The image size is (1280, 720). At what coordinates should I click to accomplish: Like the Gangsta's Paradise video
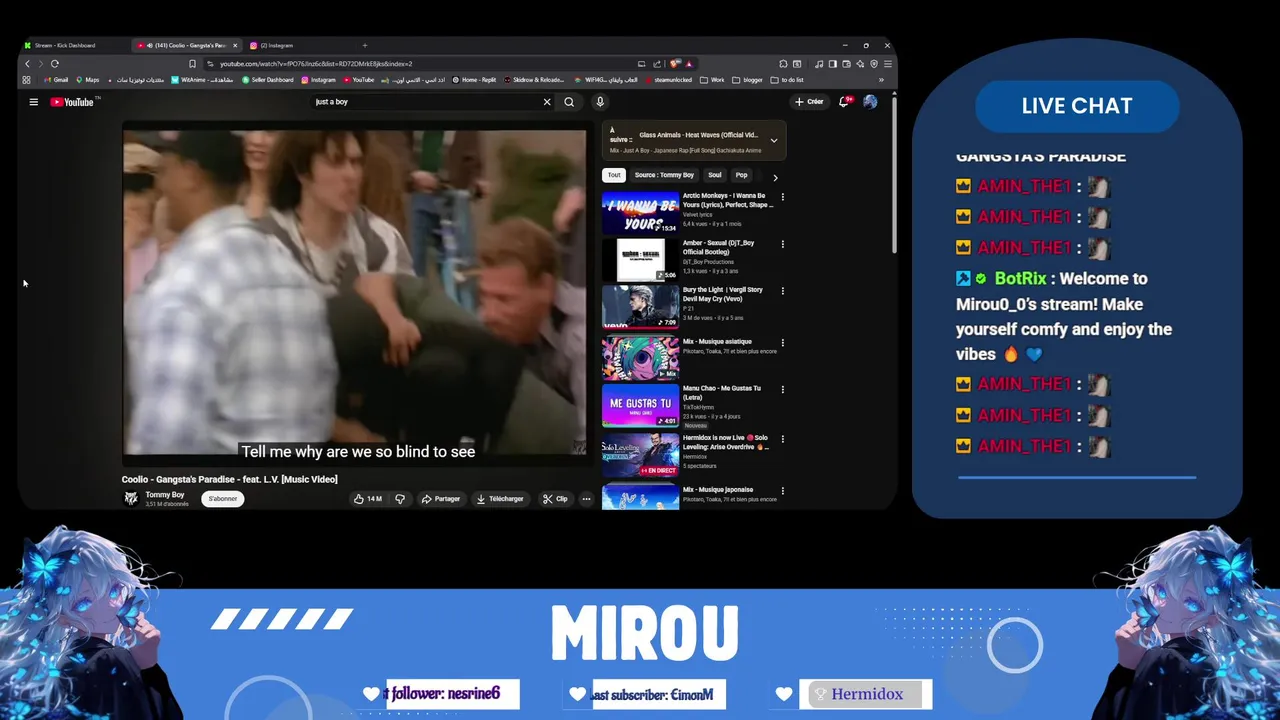tap(368, 499)
